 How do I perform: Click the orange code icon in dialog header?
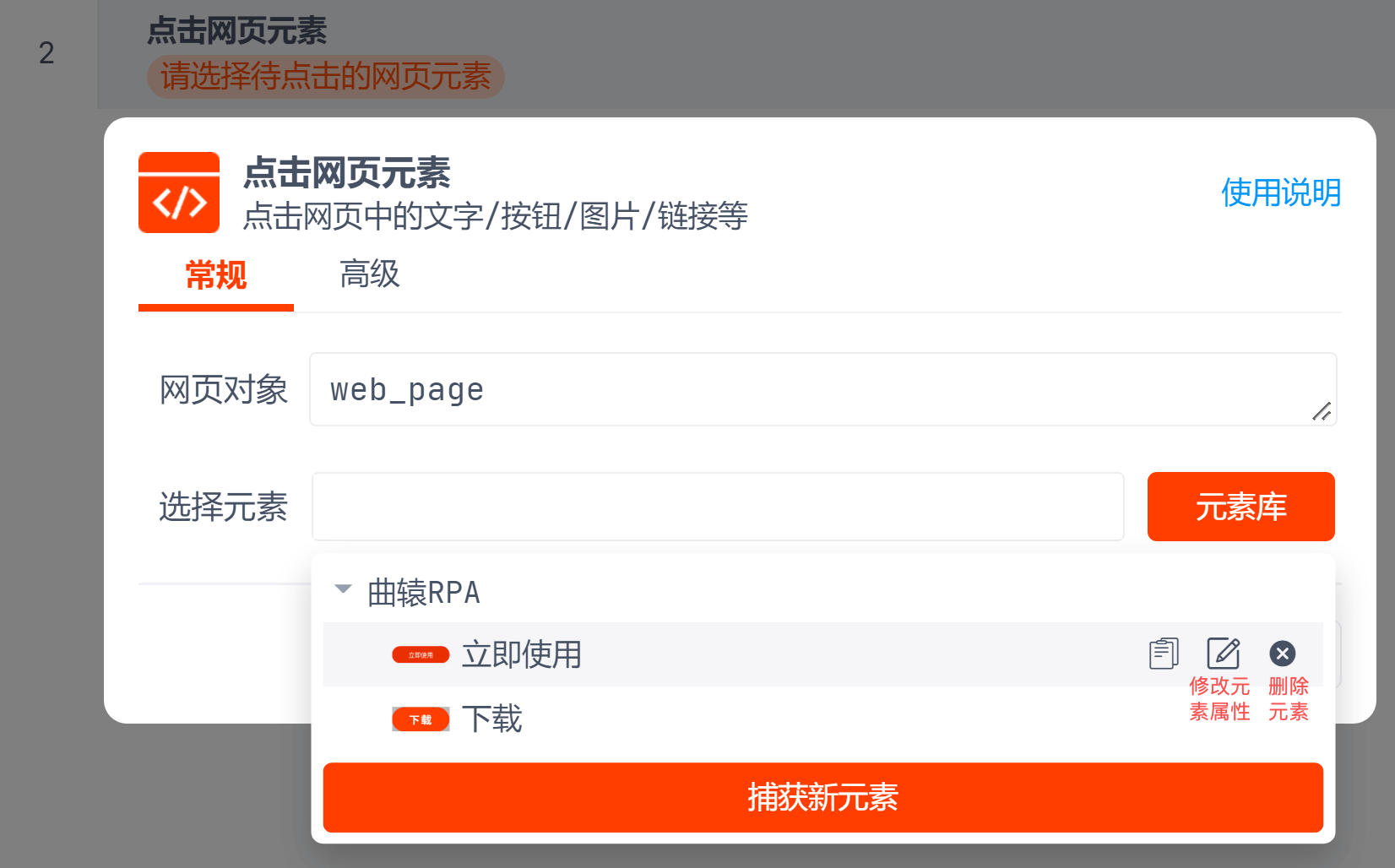(x=179, y=193)
